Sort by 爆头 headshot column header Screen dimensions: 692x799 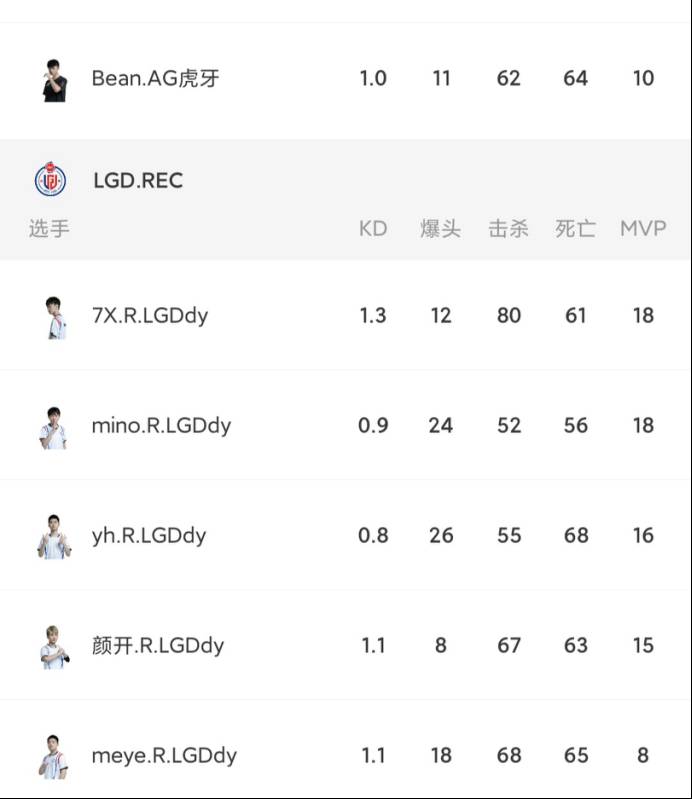pyautogui.click(x=440, y=228)
